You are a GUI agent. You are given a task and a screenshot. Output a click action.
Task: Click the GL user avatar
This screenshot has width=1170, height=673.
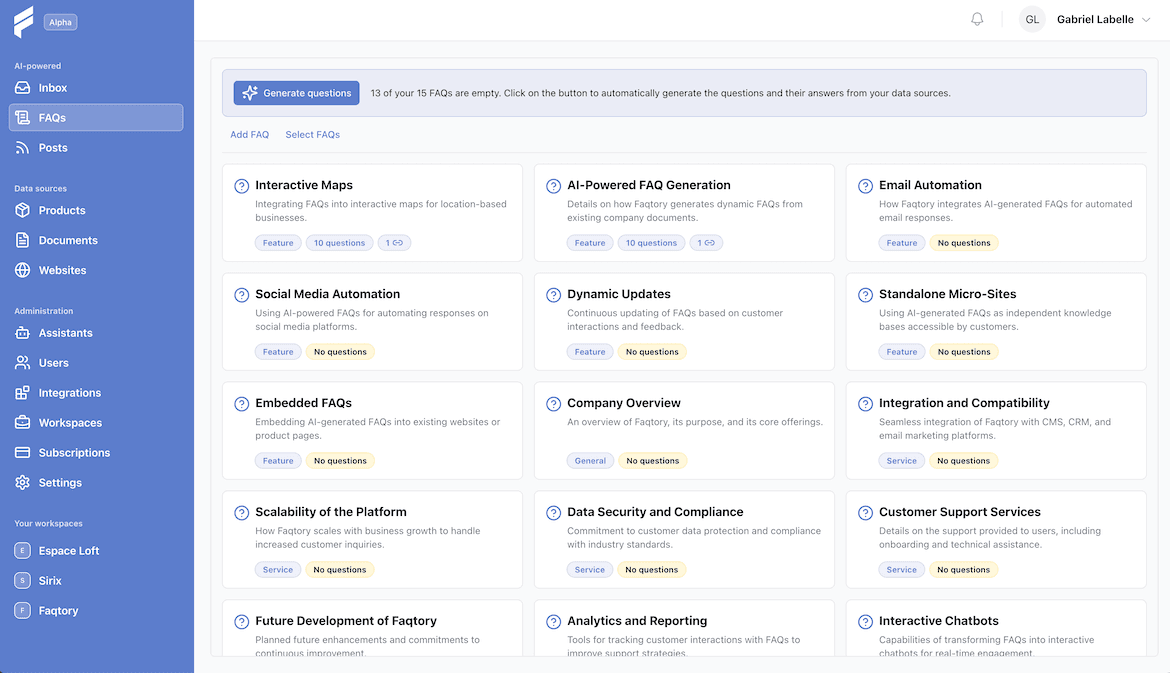pos(1032,19)
